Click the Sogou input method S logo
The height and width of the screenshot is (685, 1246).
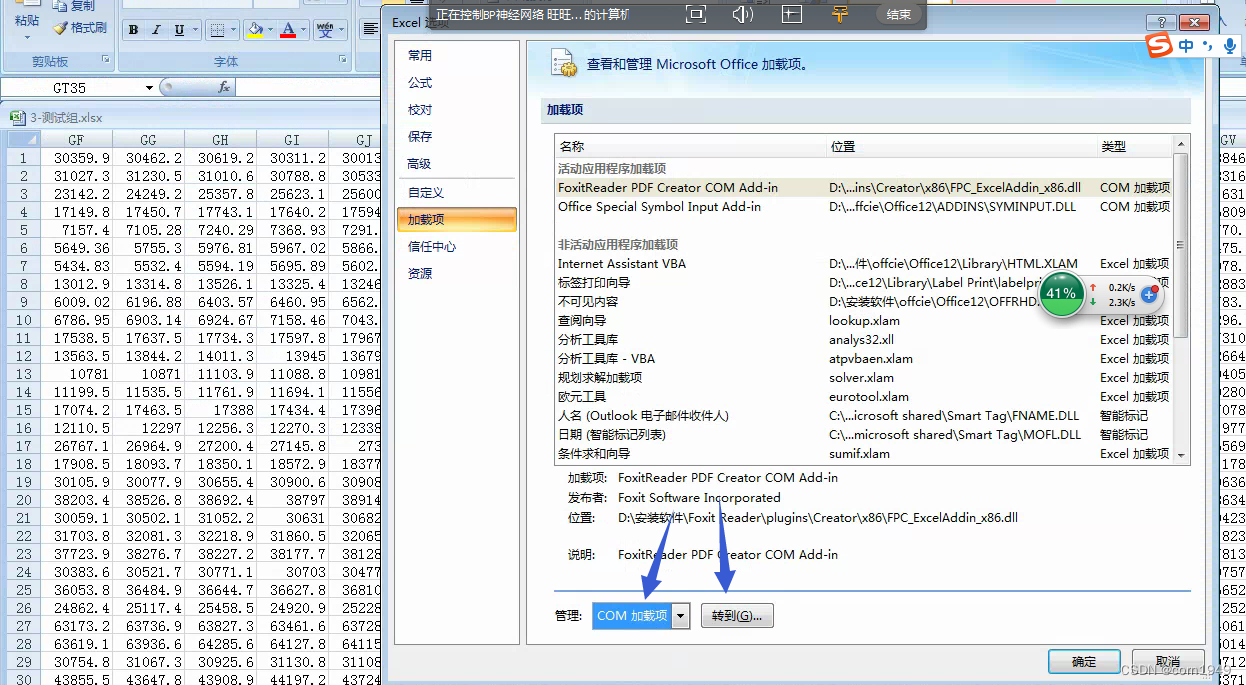(x=1158, y=45)
